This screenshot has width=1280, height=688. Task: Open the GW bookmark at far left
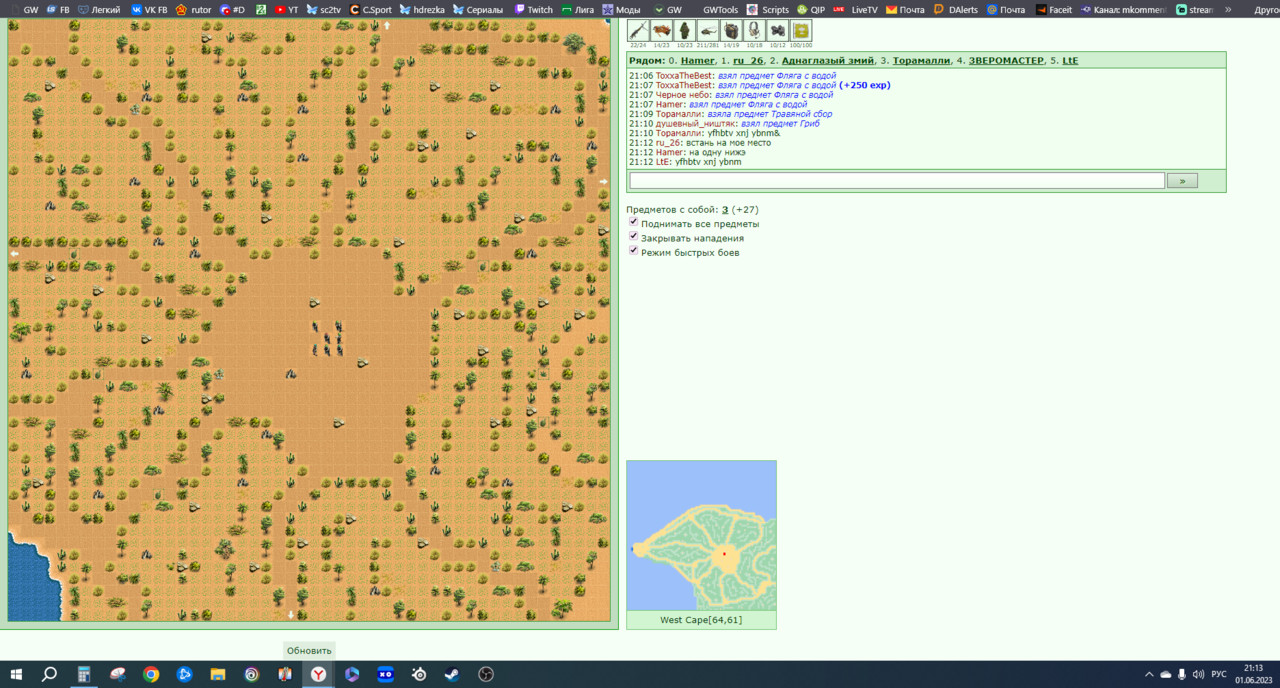tap(23, 9)
